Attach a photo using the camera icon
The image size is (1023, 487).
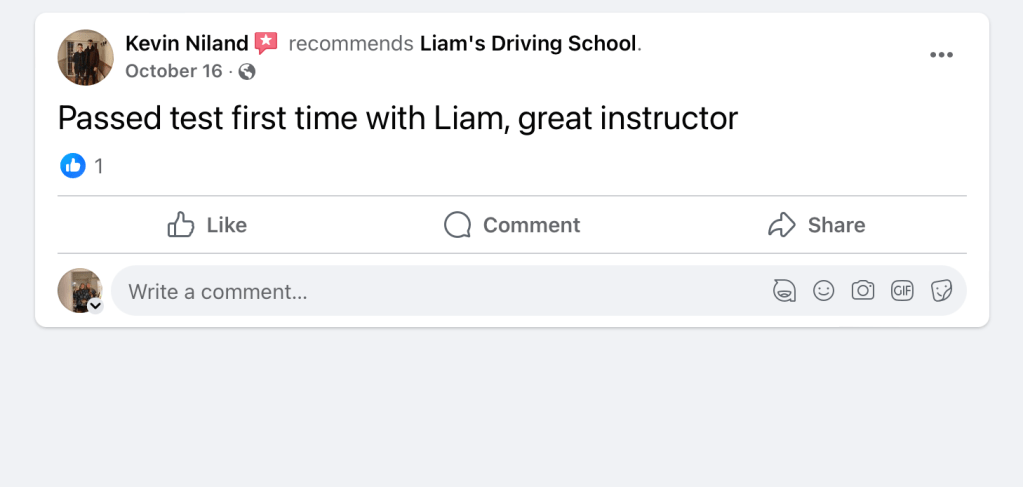click(862, 291)
